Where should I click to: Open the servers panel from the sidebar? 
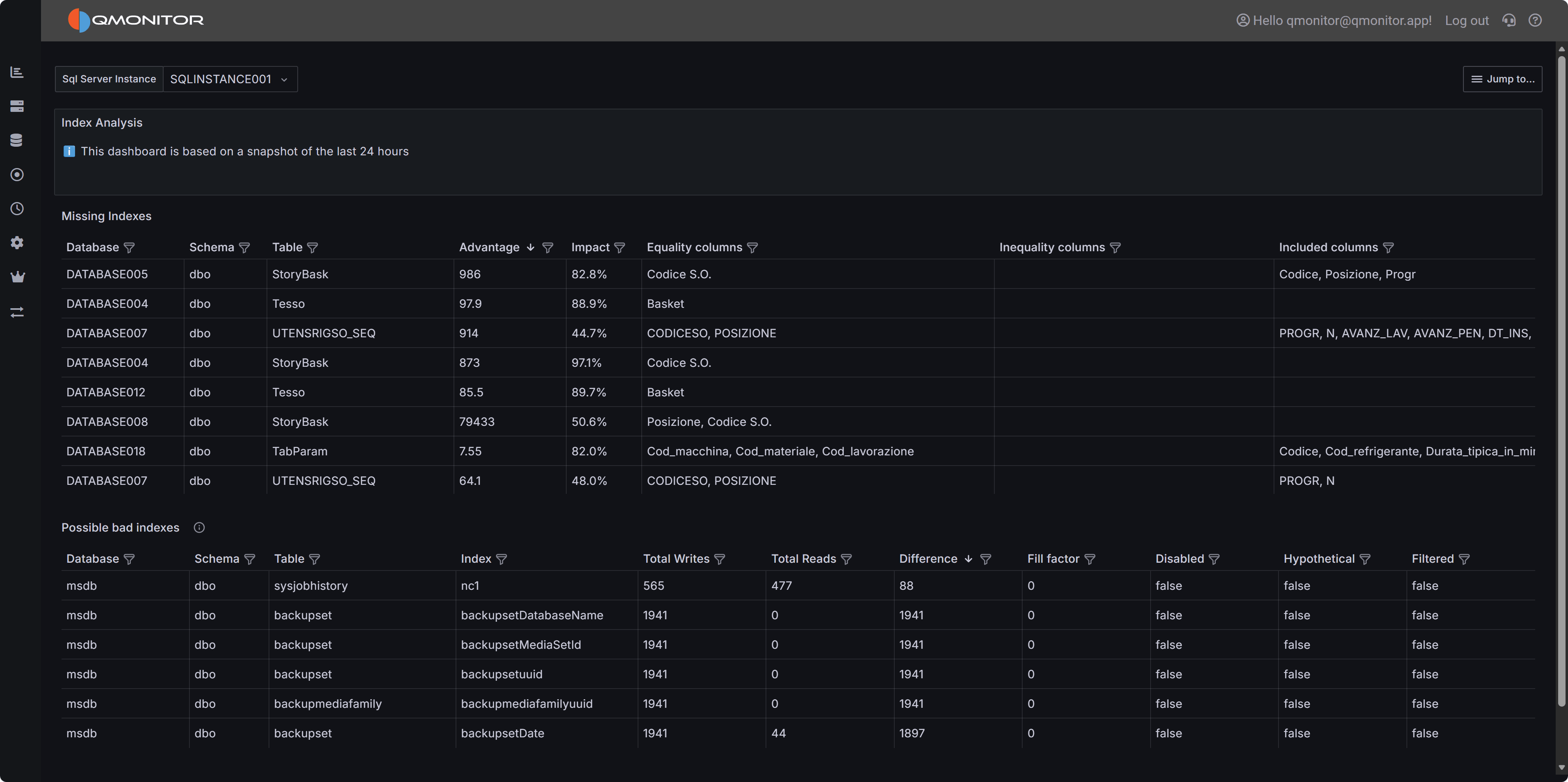point(17,106)
